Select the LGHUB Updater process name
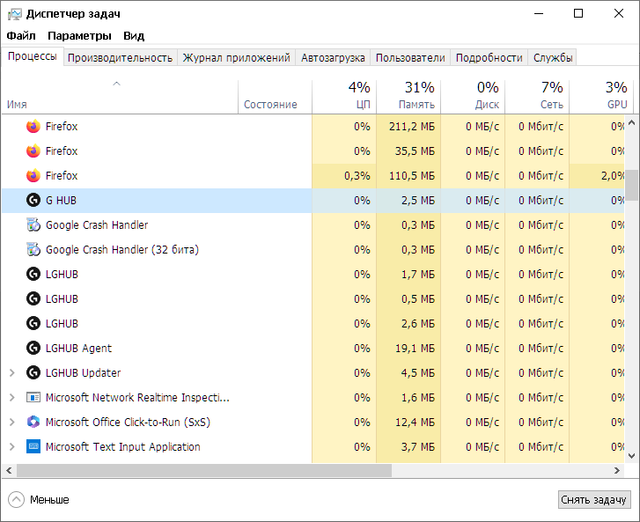The height and width of the screenshot is (522, 640). tap(83, 373)
